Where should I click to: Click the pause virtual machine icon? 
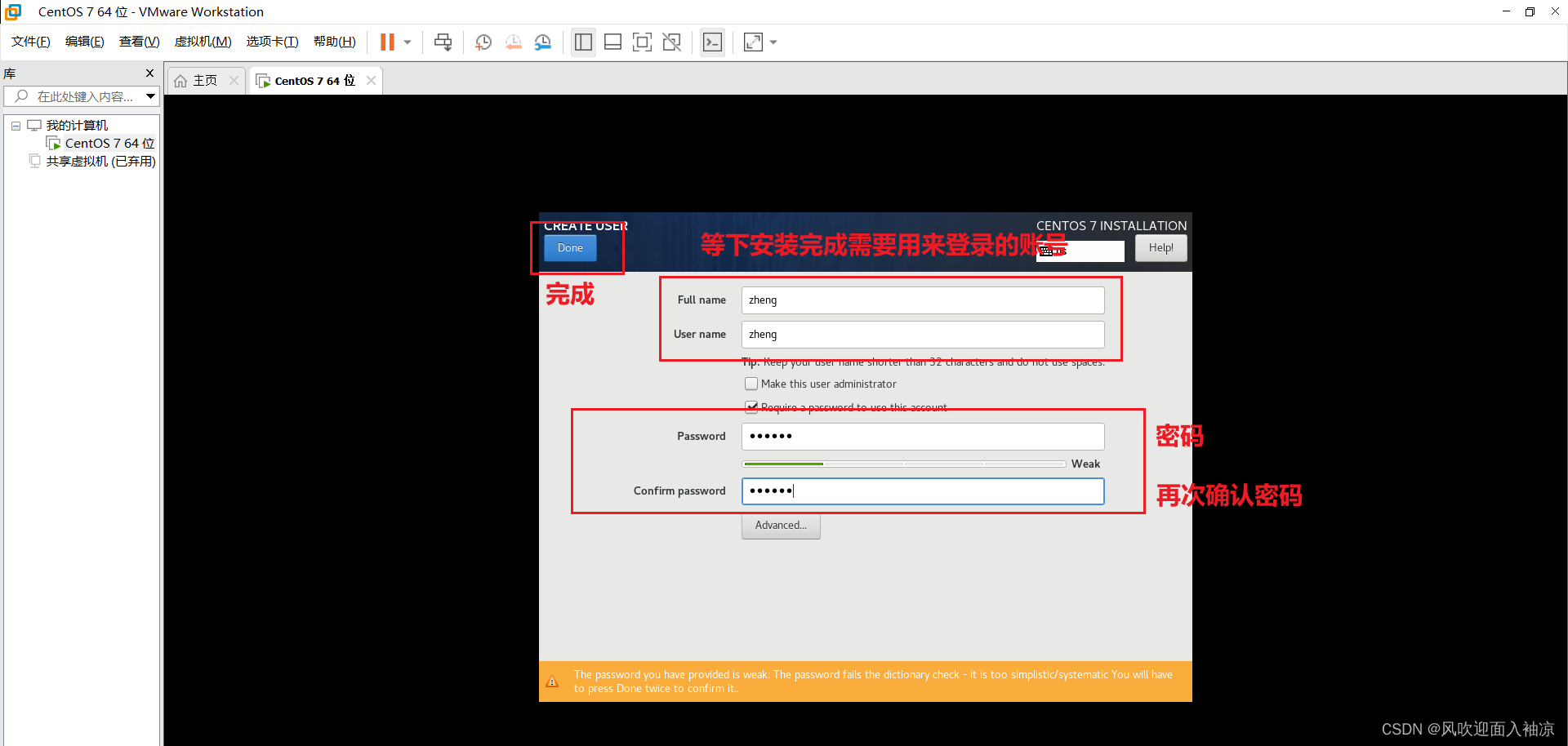tap(388, 42)
